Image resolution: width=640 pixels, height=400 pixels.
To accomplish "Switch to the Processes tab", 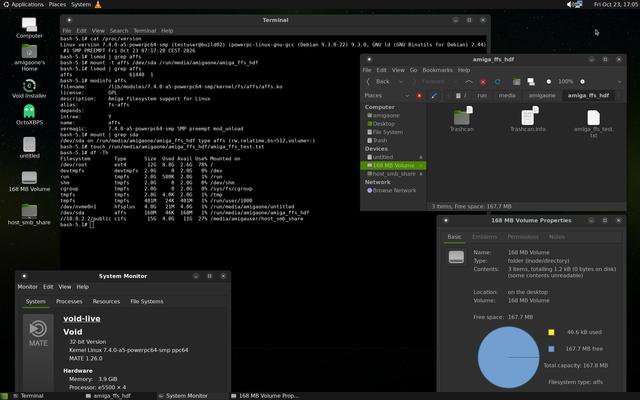I will [x=69, y=302].
